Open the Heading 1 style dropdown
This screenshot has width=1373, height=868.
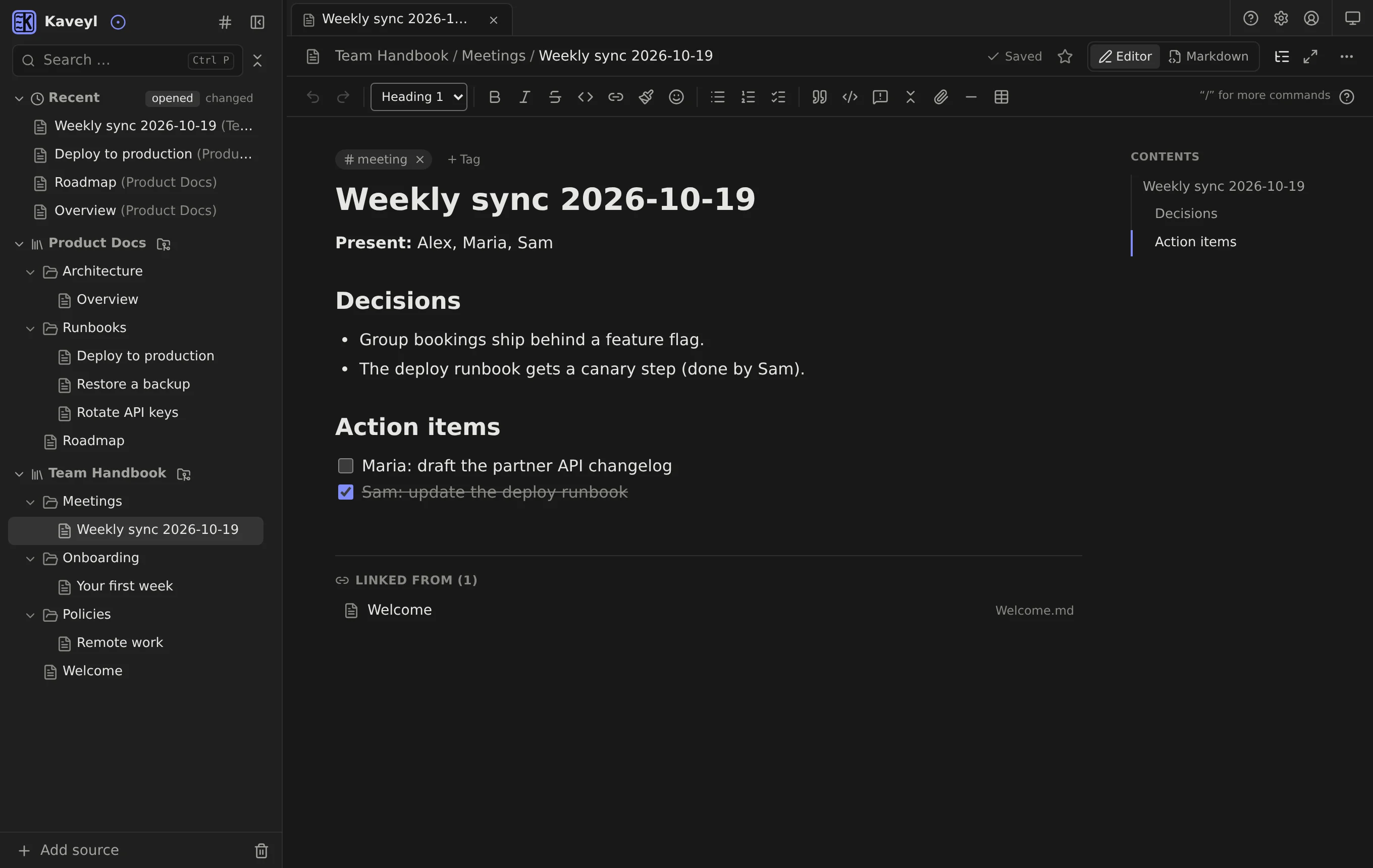419,97
